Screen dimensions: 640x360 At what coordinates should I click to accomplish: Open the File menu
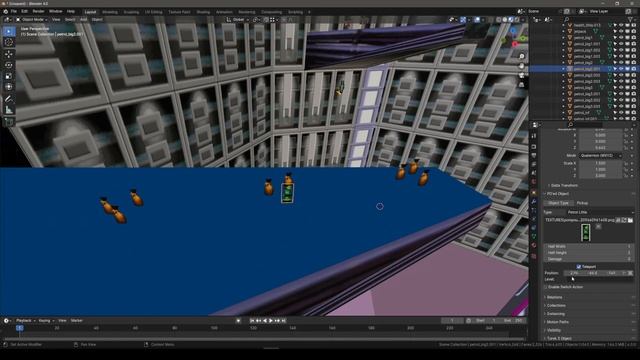point(13,11)
